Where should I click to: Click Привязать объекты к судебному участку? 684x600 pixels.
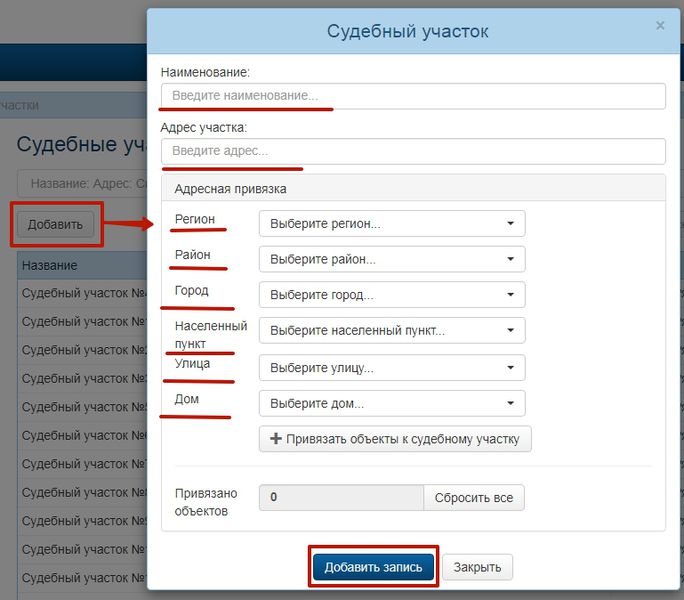(x=395, y=439)
